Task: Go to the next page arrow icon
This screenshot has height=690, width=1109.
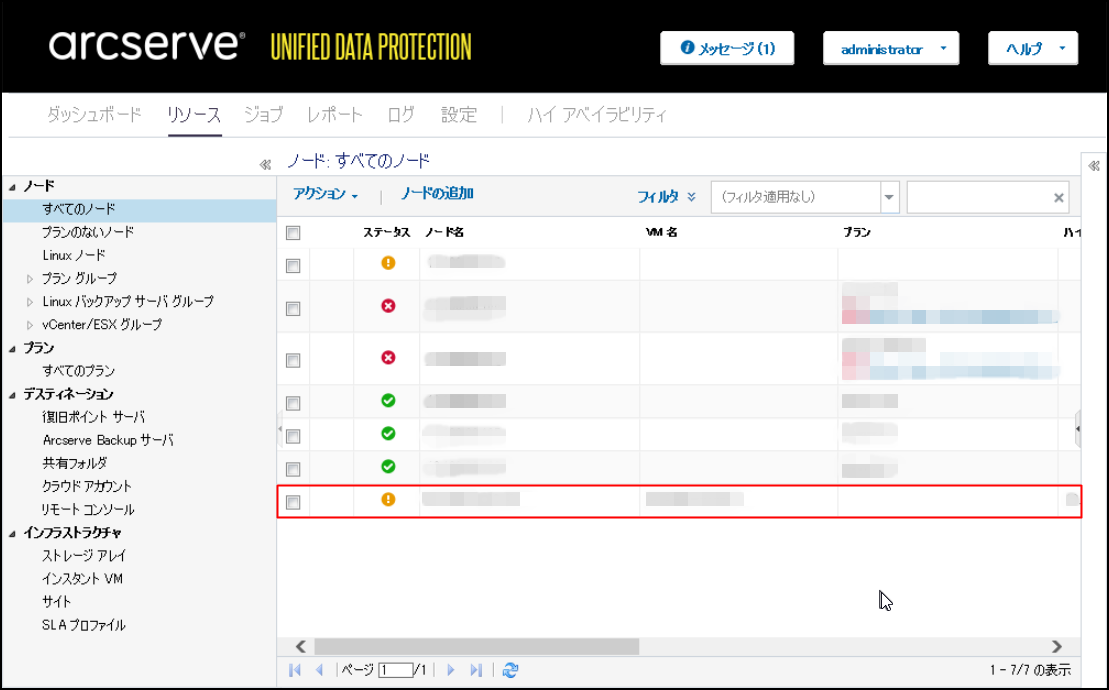Action: pyautogui.click(x=451, y=670)
